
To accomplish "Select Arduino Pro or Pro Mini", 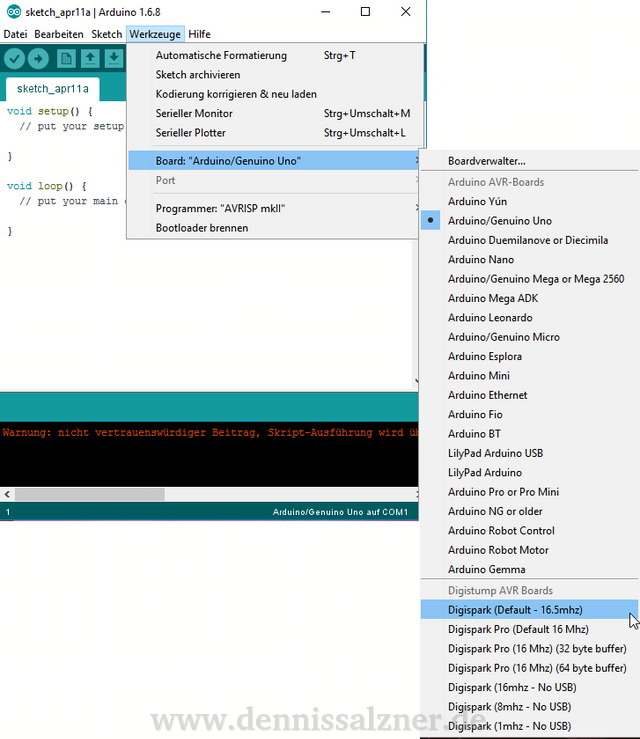I will 530,492.
